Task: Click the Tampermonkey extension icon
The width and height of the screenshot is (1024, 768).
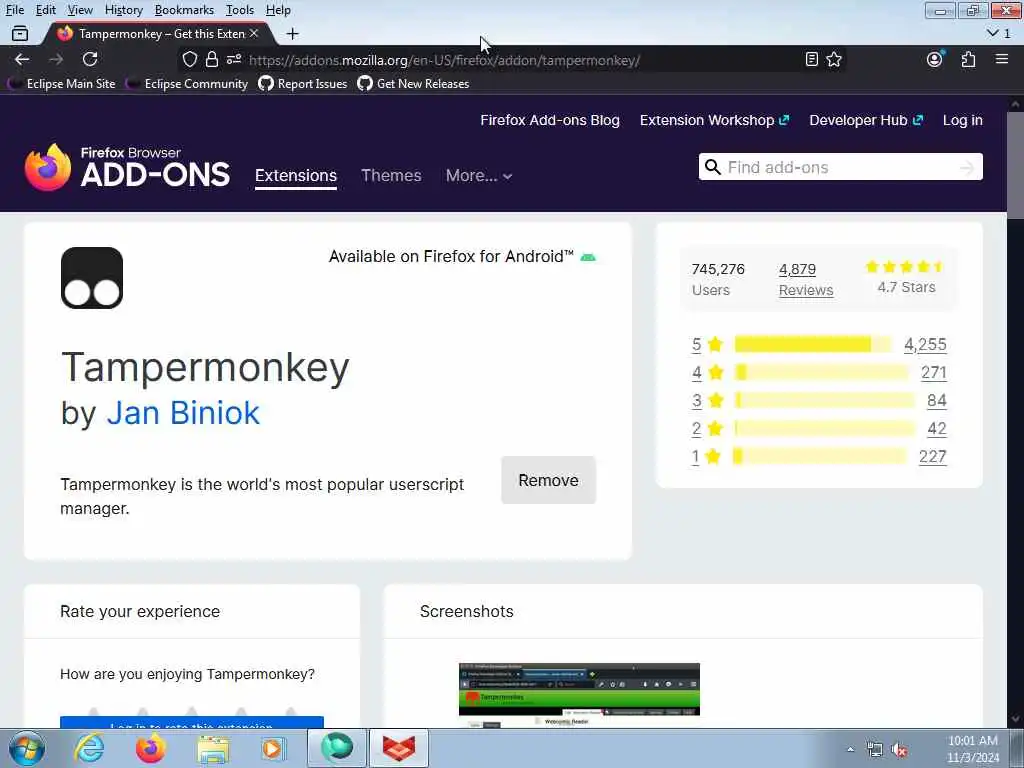Action: click(92, 278)
